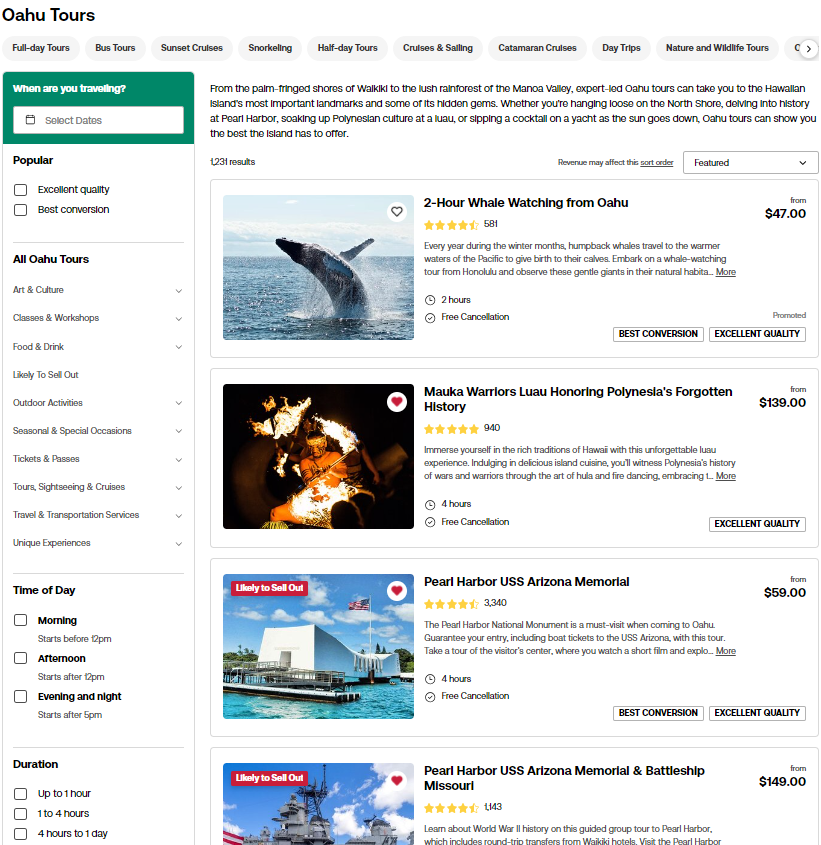Viewport: 821px width, 845px height.
Task: Check Evening and night option
Action: tap(20, 696)
